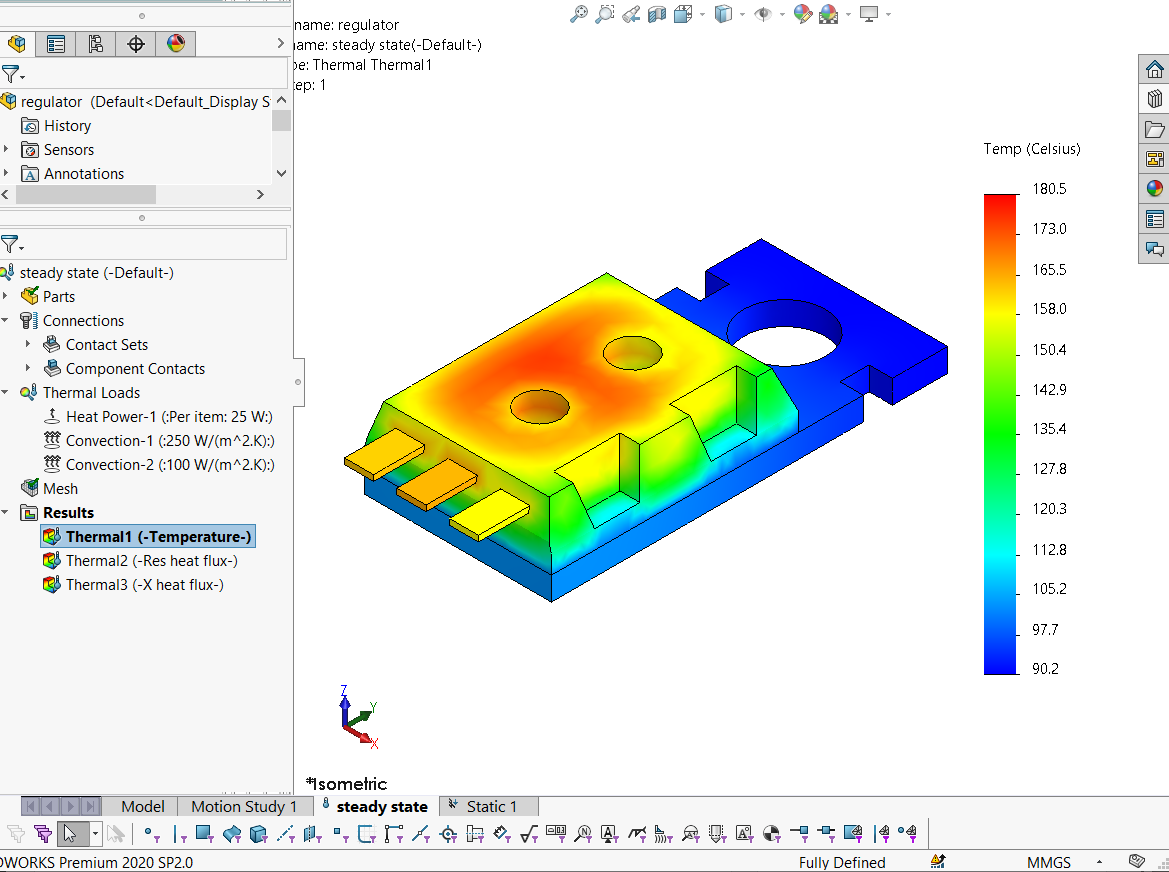The height and width of the screenshot is (872, 1169).
Task: Select Thermal2 Res heat flux result
Action: click(151, 561)
